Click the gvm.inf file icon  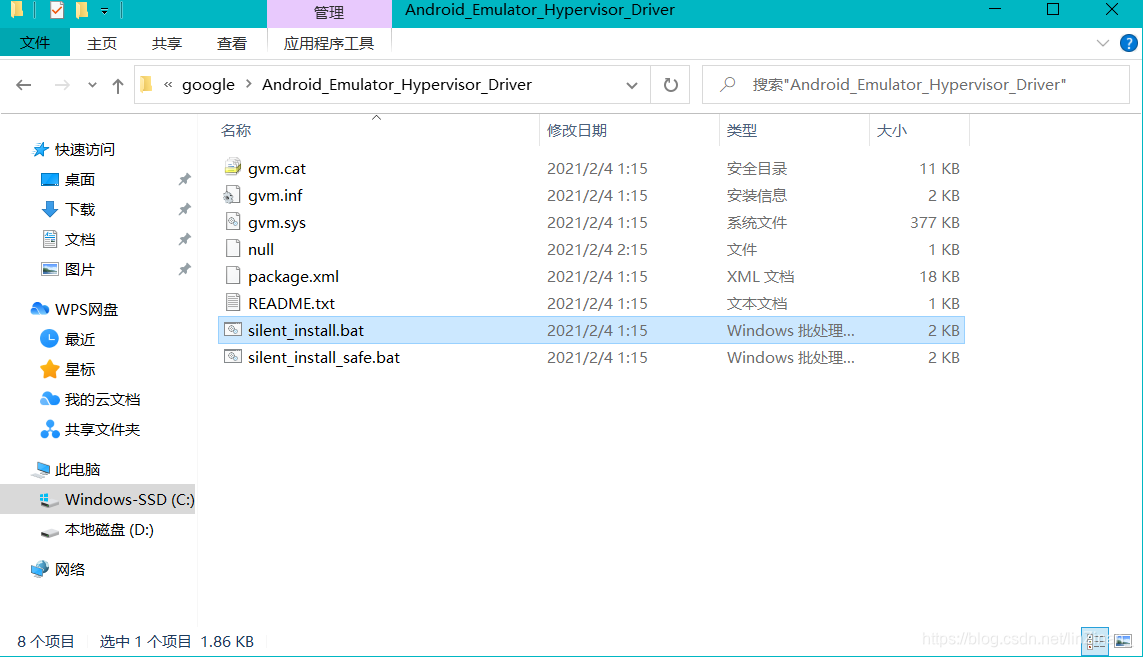233,195
